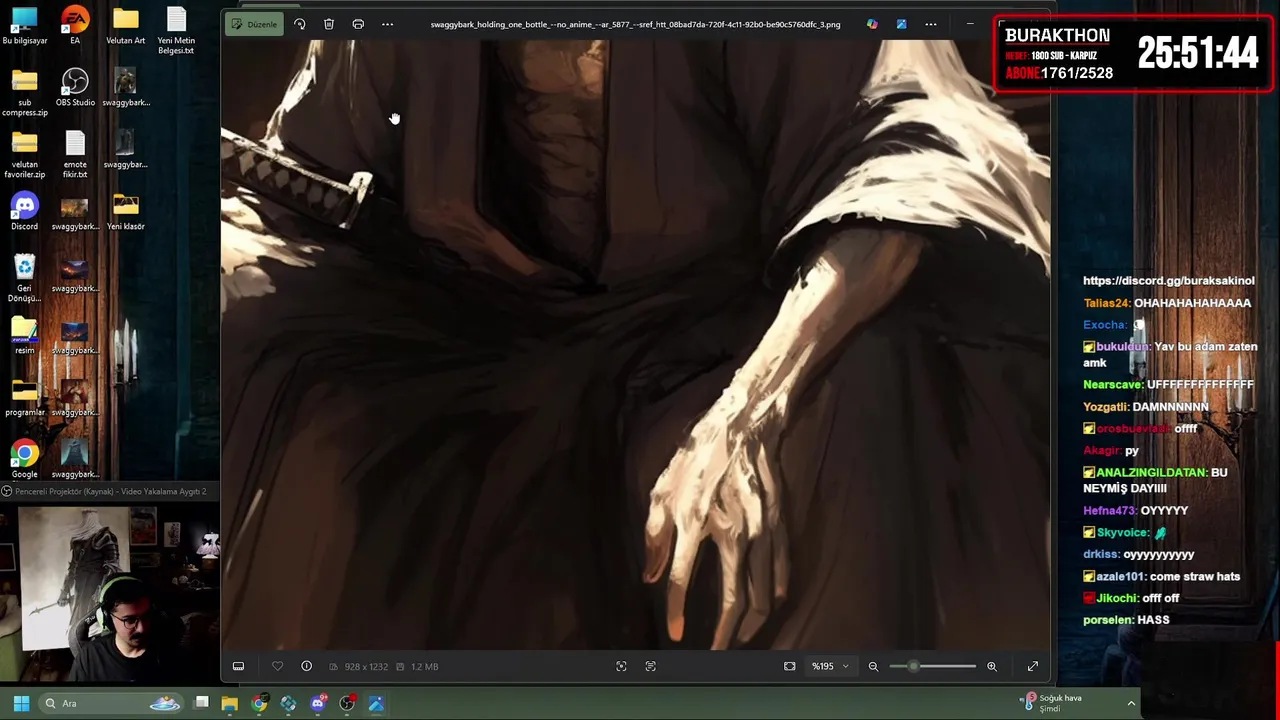Show file info via the info icon
1280x720 pixels.
(x=306, y=666)
